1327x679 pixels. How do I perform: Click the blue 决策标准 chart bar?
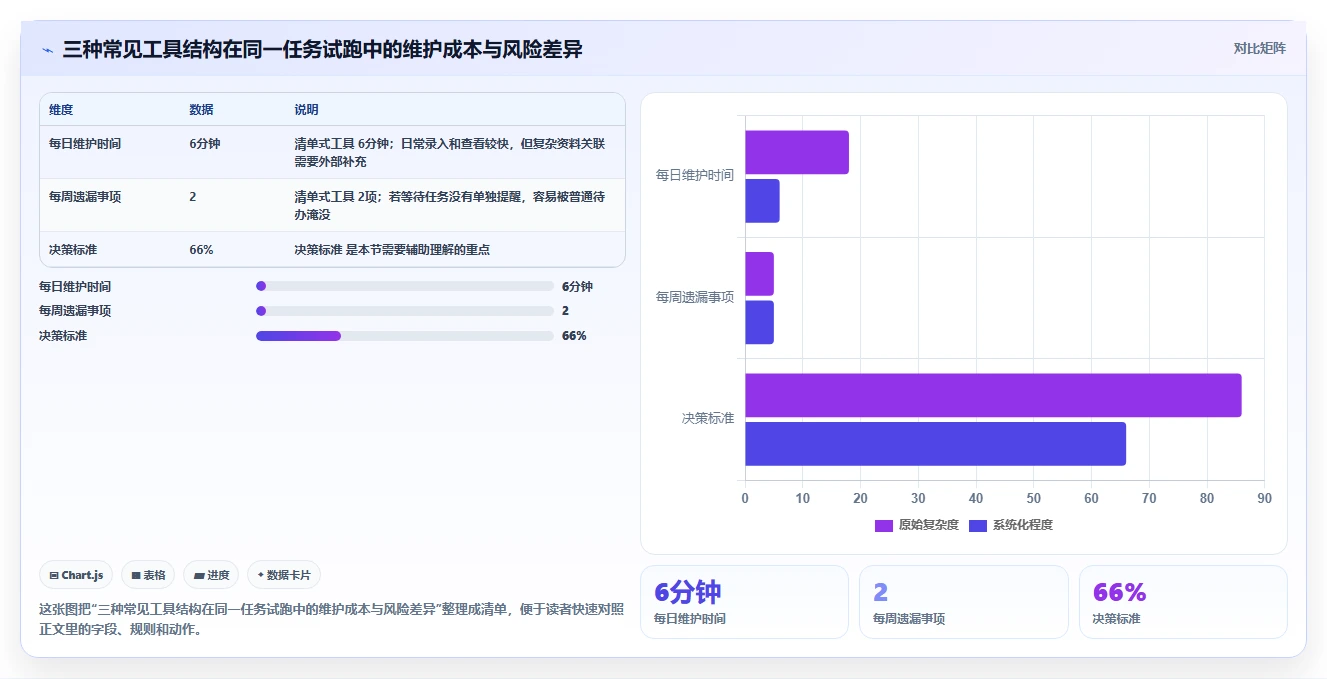935,444
